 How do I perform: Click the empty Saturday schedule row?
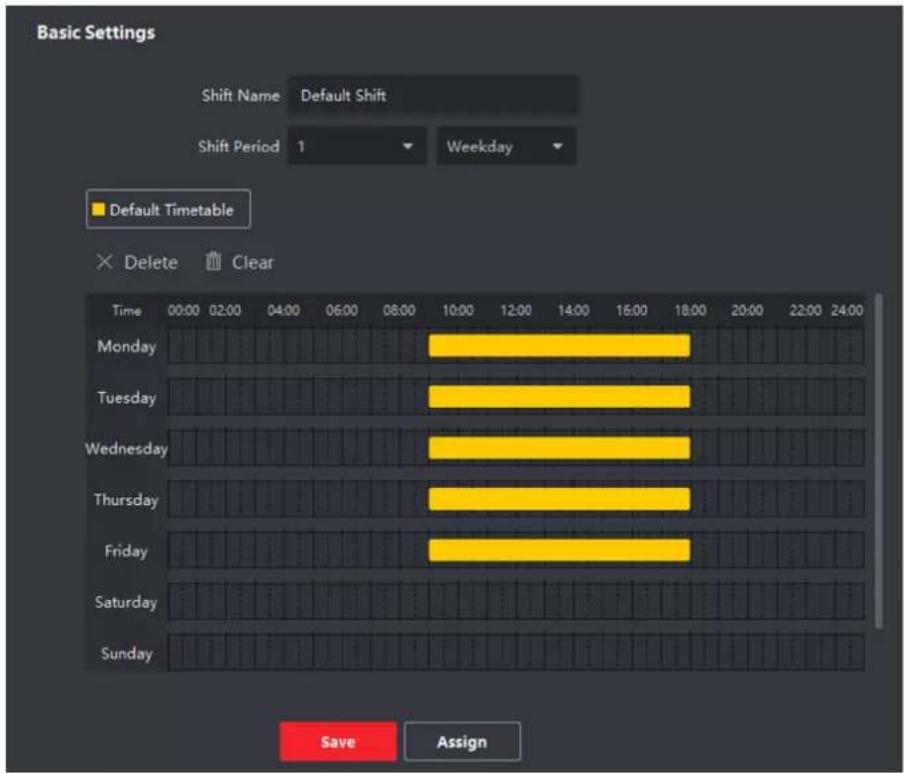pos(516,601)
